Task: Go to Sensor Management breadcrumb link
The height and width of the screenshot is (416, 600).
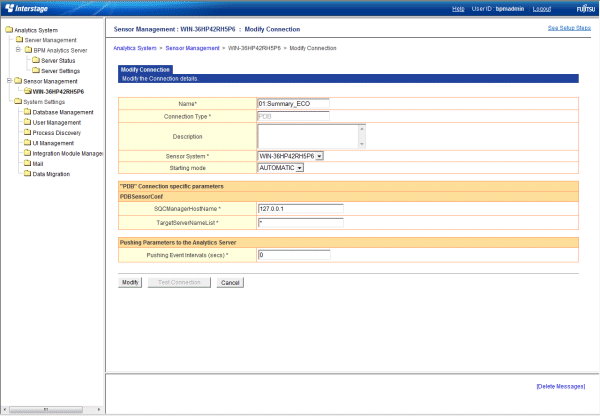Action: [192, 48]
